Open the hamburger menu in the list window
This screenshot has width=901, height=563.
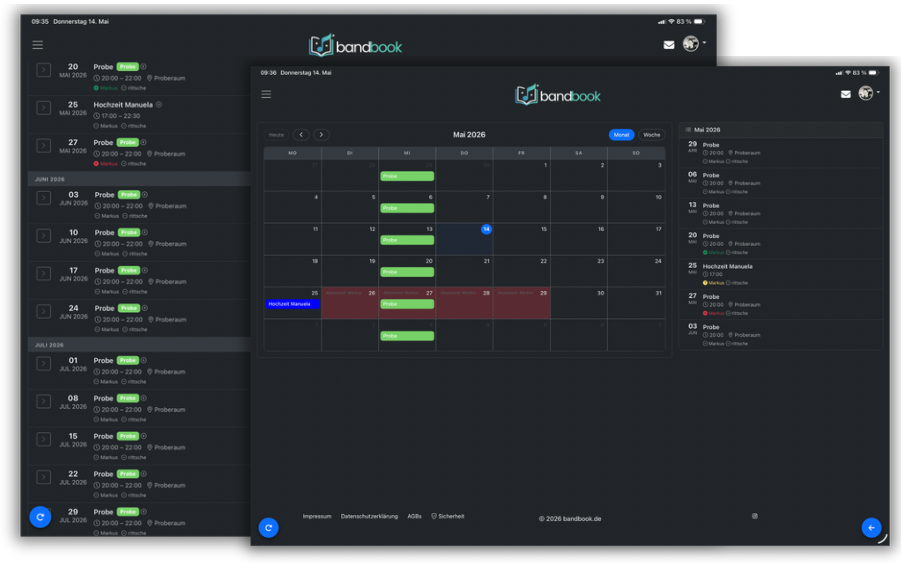point(37,45)
